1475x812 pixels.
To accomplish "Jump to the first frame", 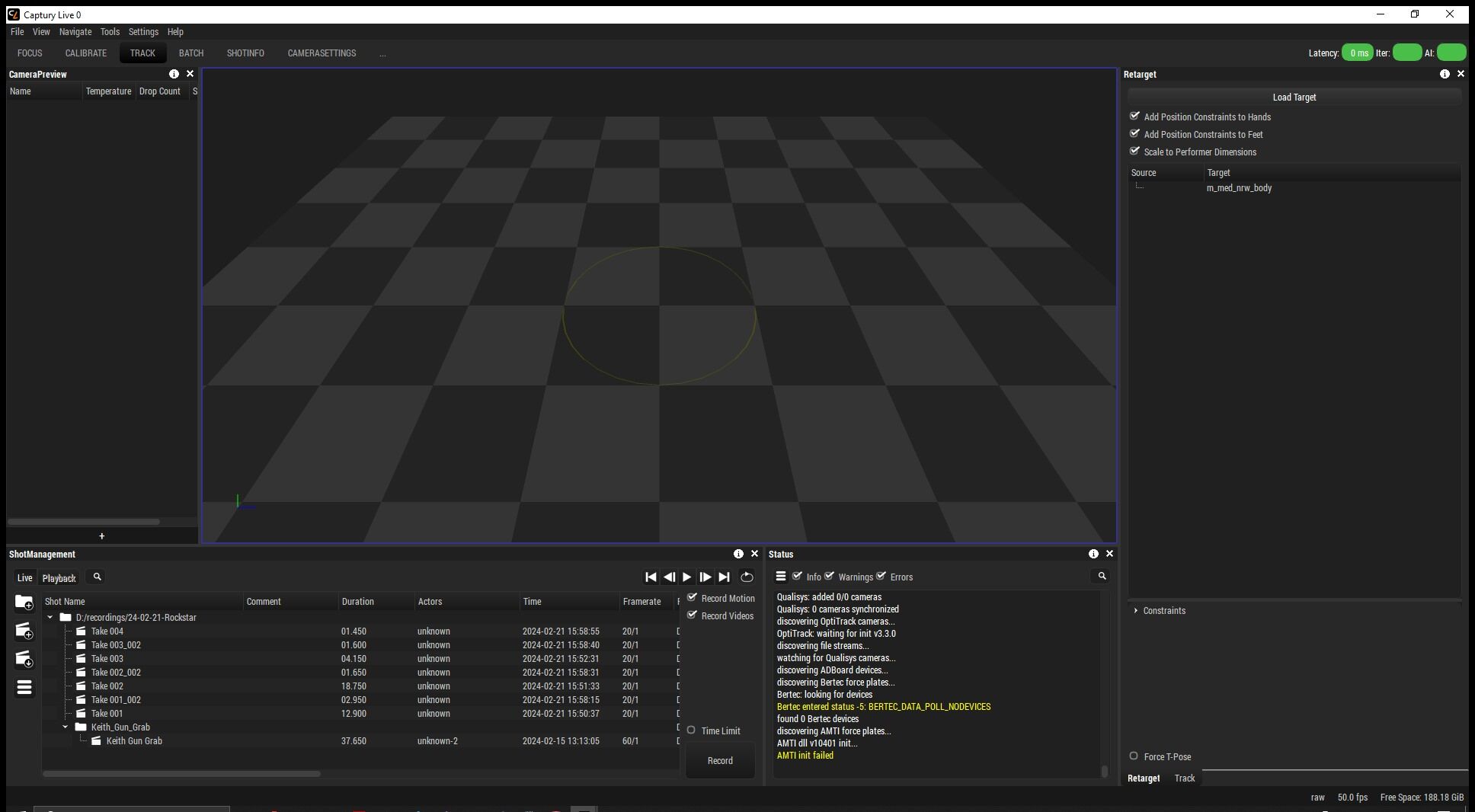I will point(651,577).
